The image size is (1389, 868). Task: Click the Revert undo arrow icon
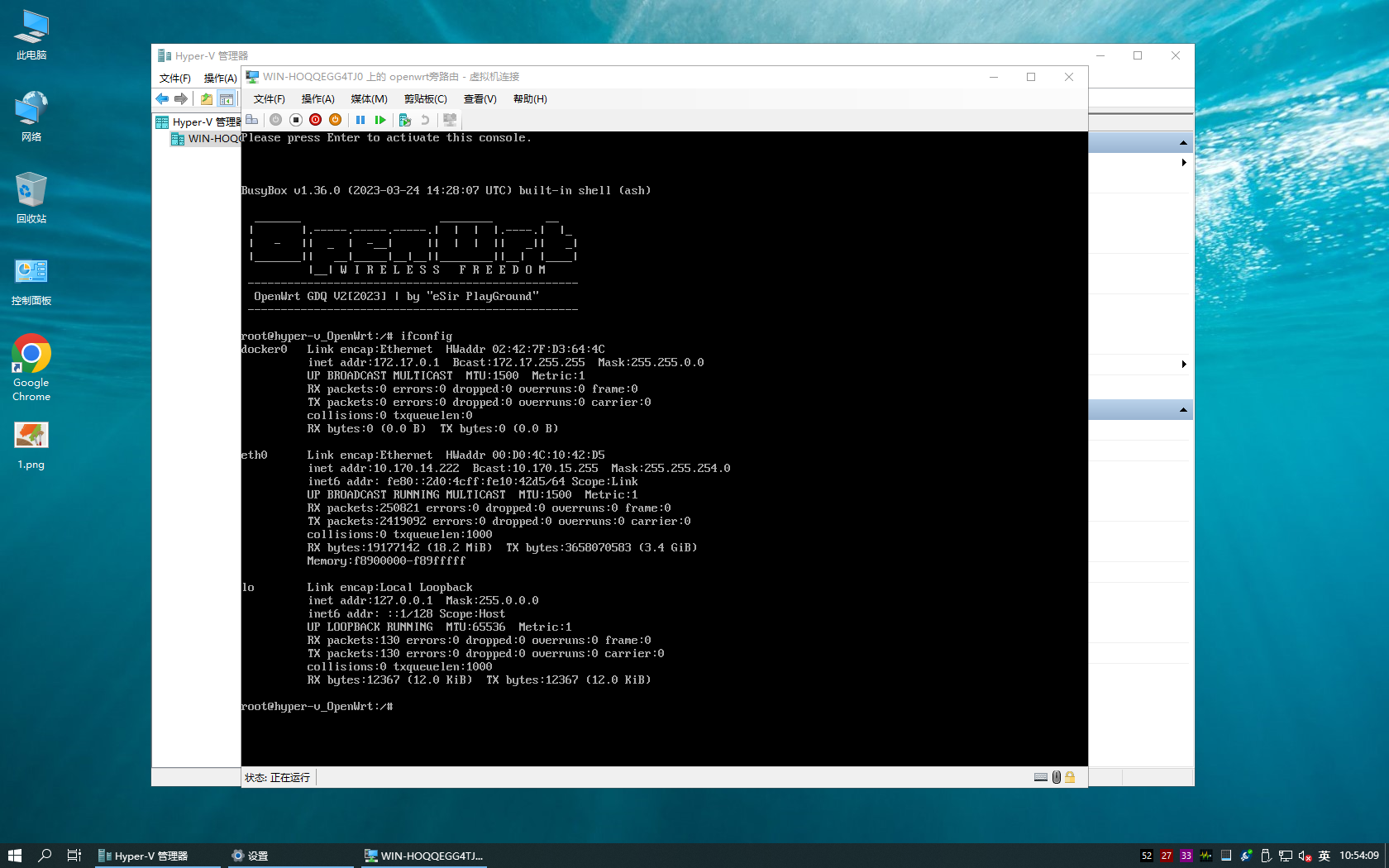(x=425, y=120)
